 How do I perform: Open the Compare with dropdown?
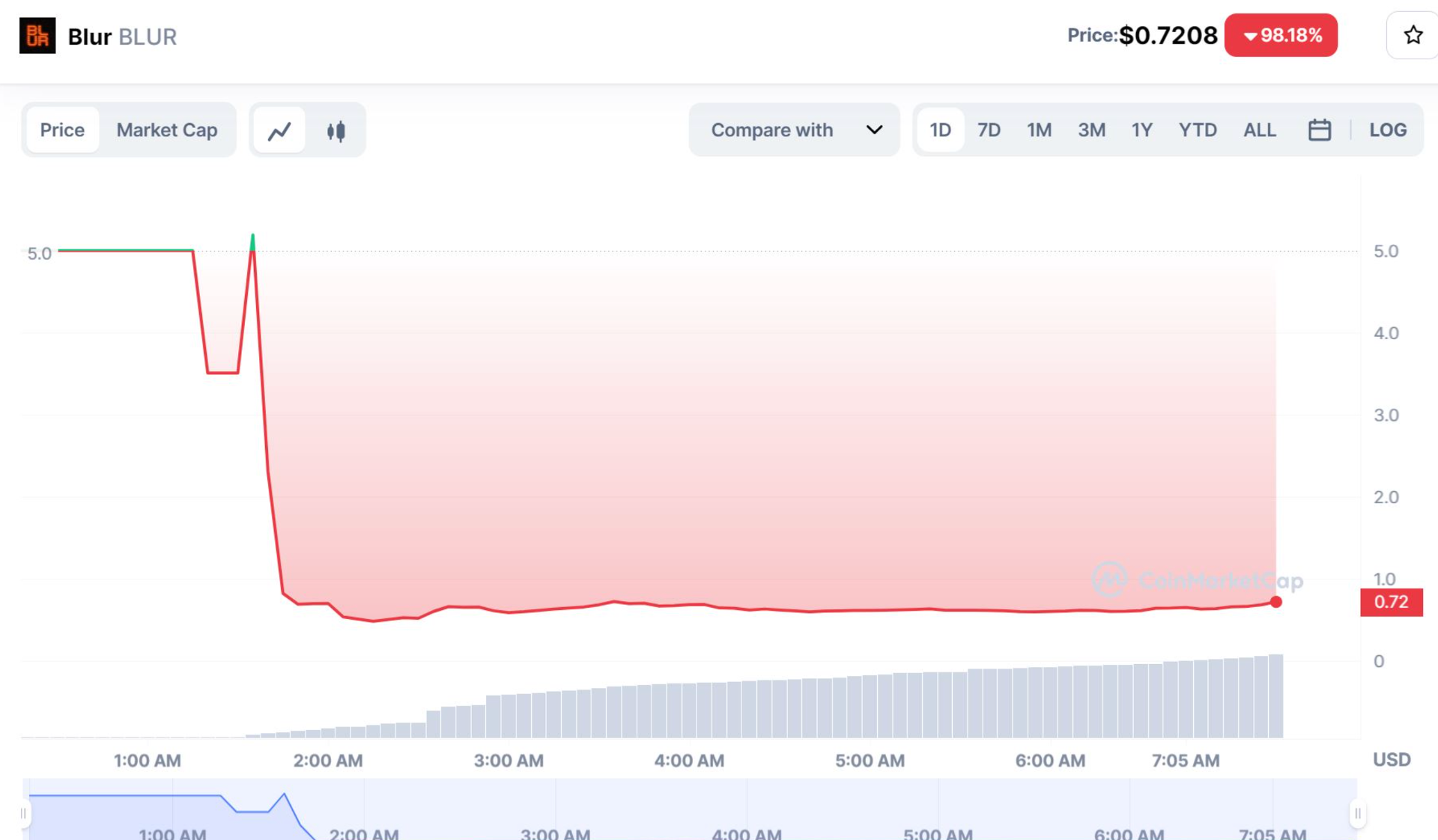[794, 130]
